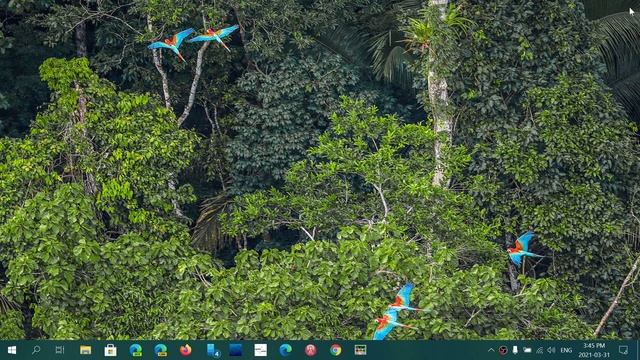The height and width of the screenshot is (360, 640).
Task: Open the dark blue square app icon
Action: [x=236, y=350]
